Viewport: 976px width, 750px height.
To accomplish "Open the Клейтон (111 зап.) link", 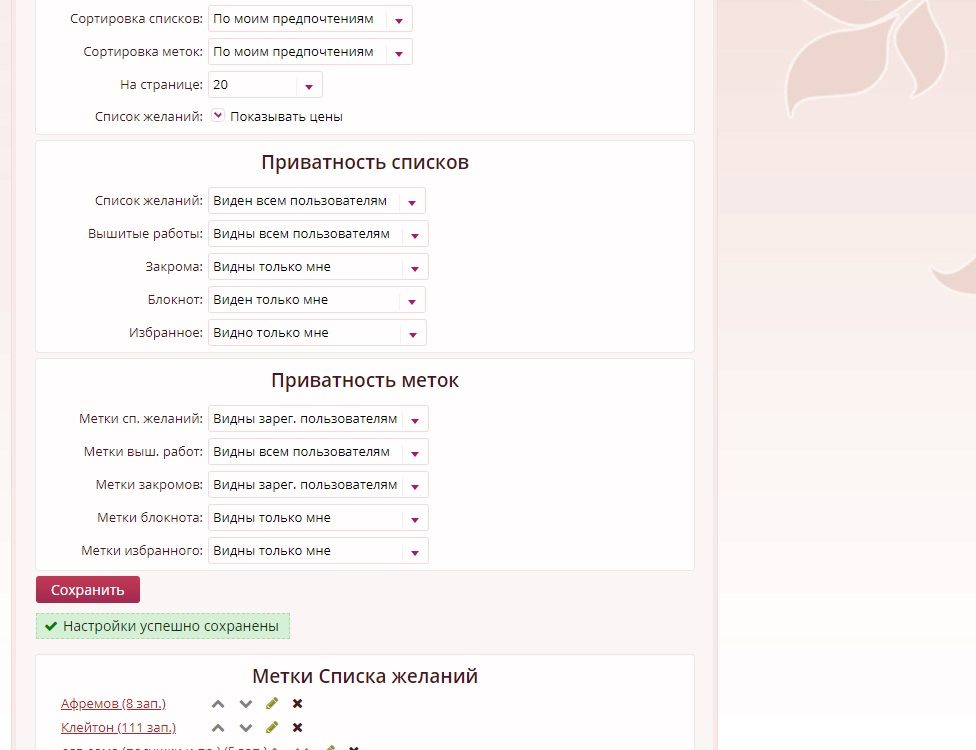I will click(x=116, y=728).
